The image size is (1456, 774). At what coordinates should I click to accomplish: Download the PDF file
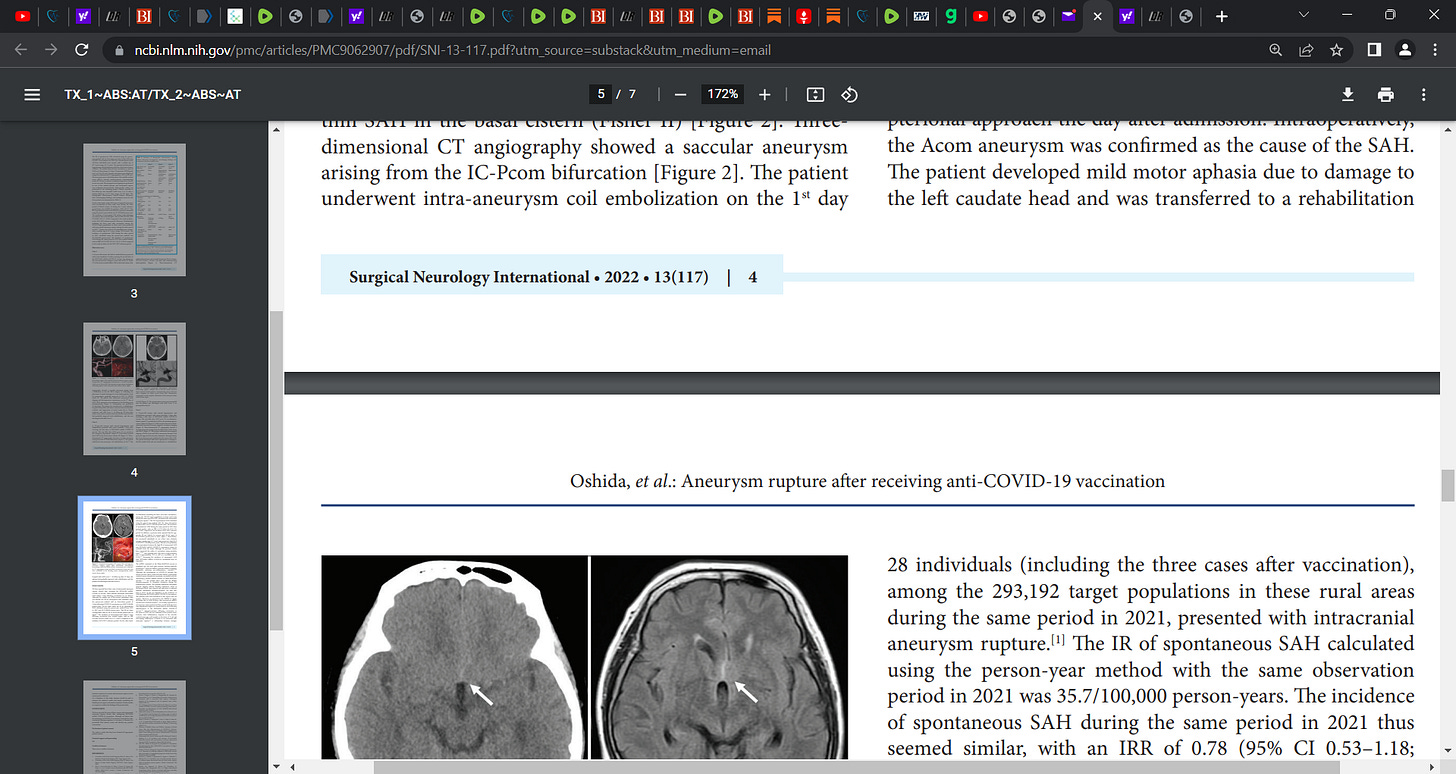click(1348, 94)
